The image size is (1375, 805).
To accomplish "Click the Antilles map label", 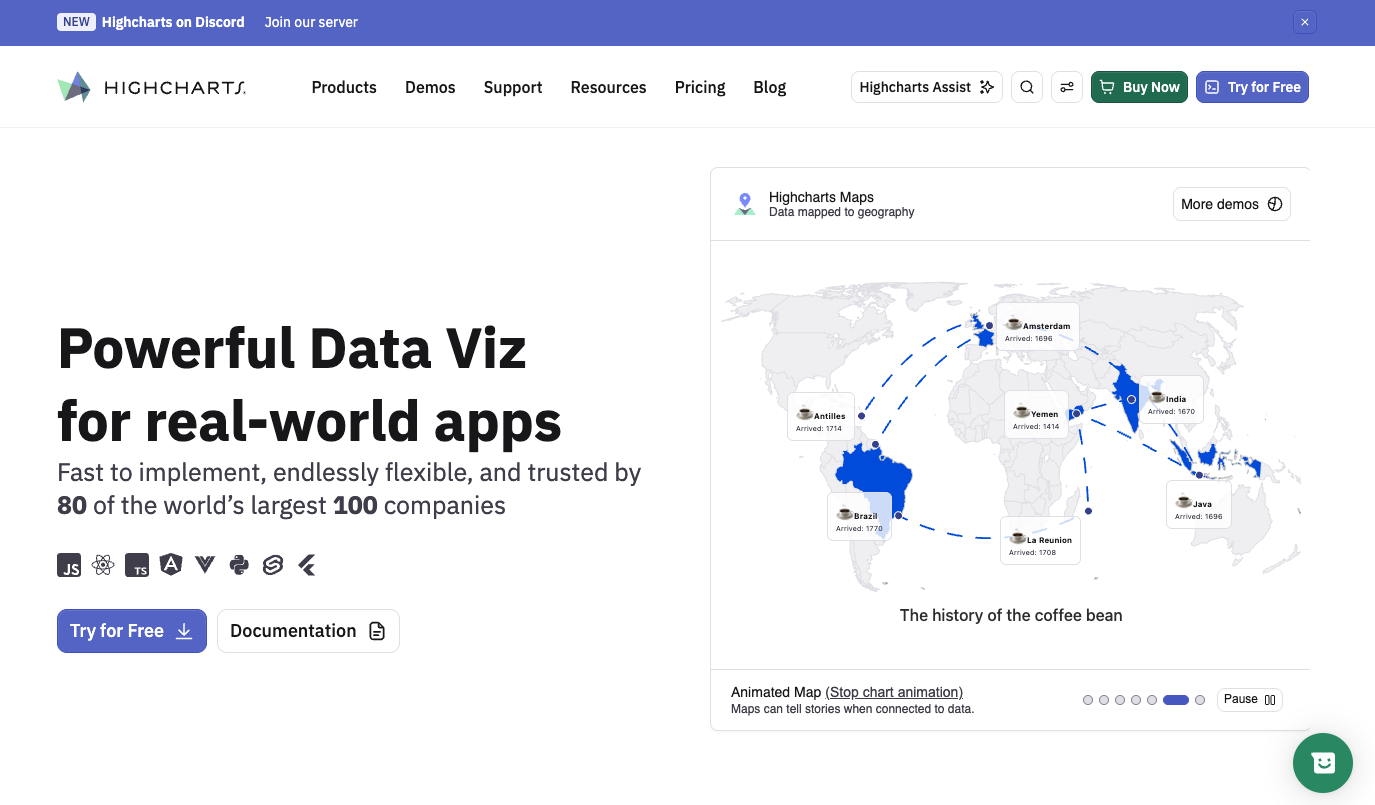I will click(820, 417).
